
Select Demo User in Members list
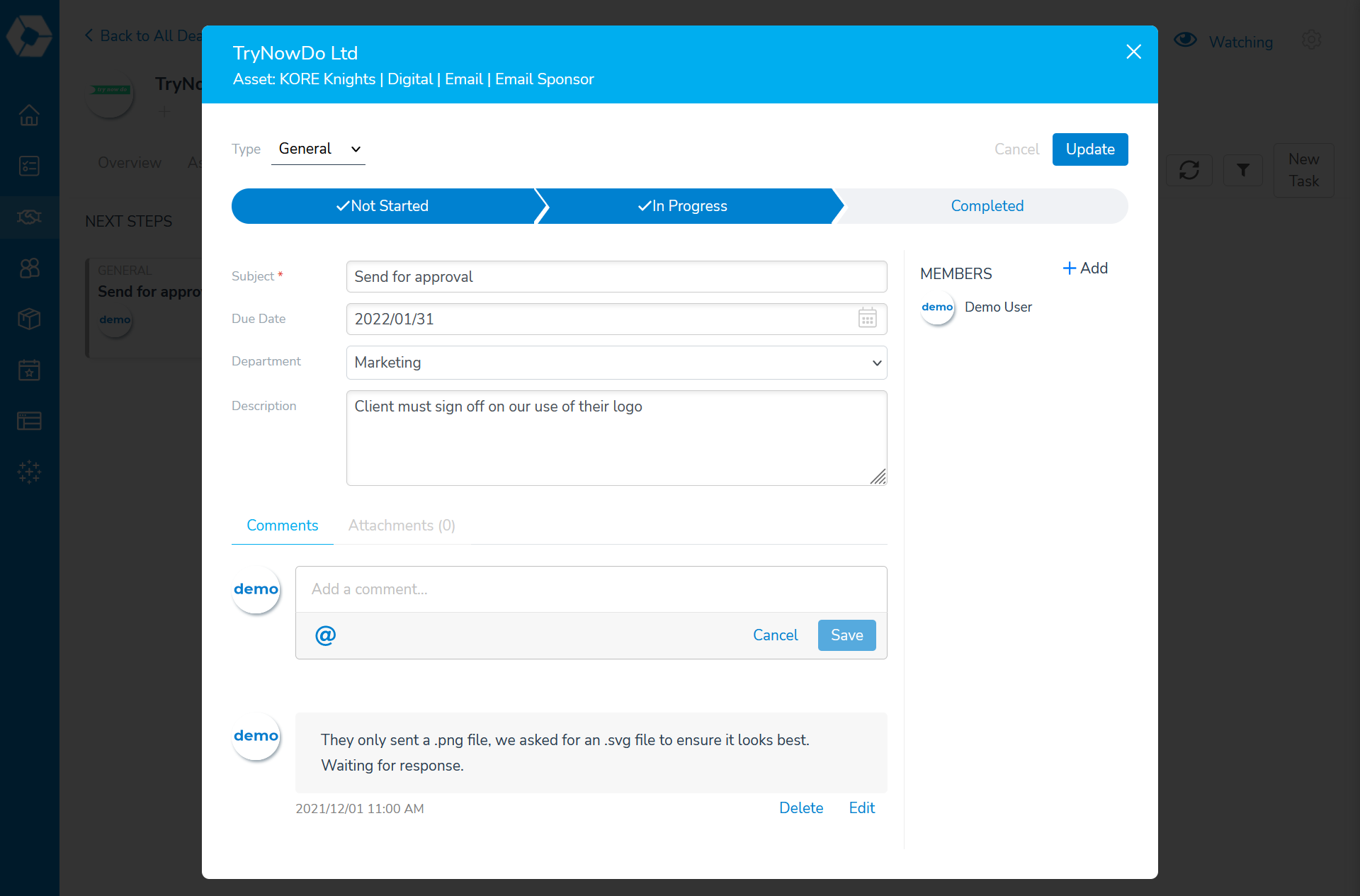[x=998, y=307]
